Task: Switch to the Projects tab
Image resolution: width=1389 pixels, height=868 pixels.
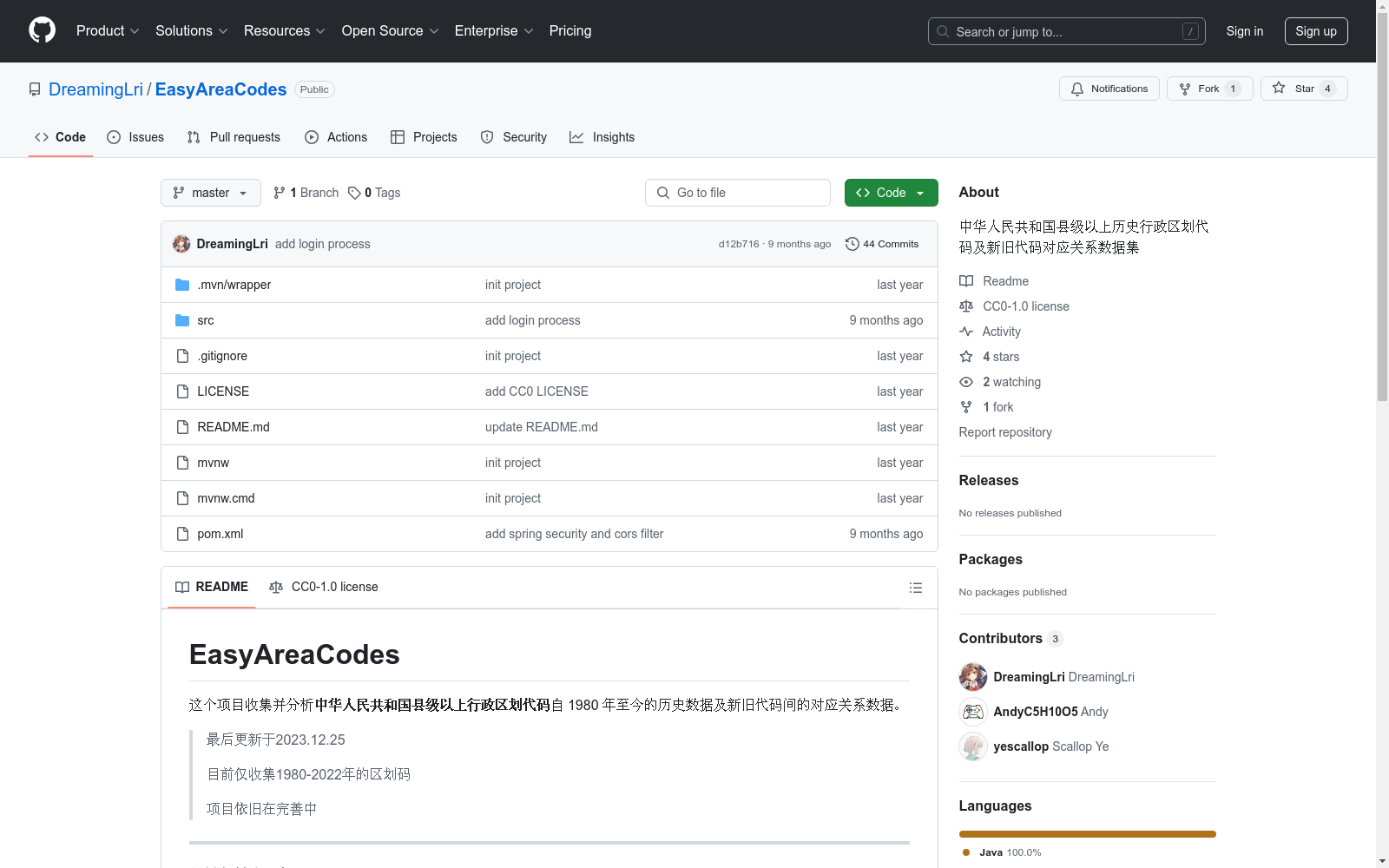Action: pos(424,137)
